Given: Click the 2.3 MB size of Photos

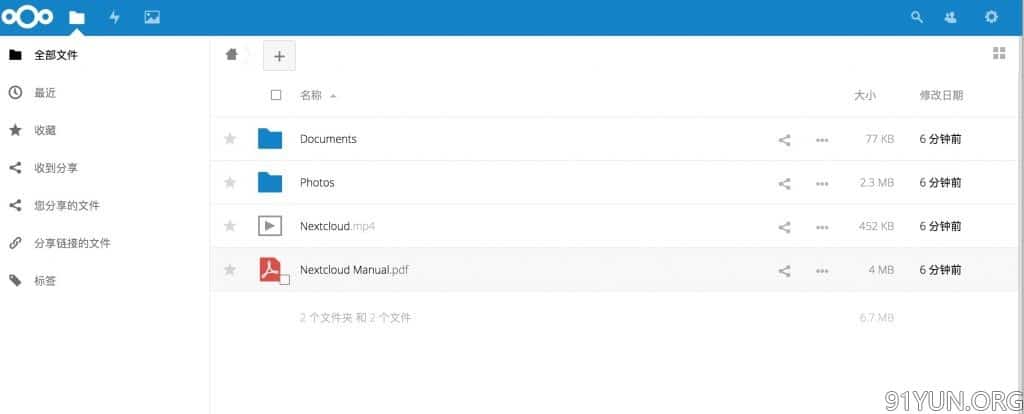Looking at the screenshot, I should (877, 183).
